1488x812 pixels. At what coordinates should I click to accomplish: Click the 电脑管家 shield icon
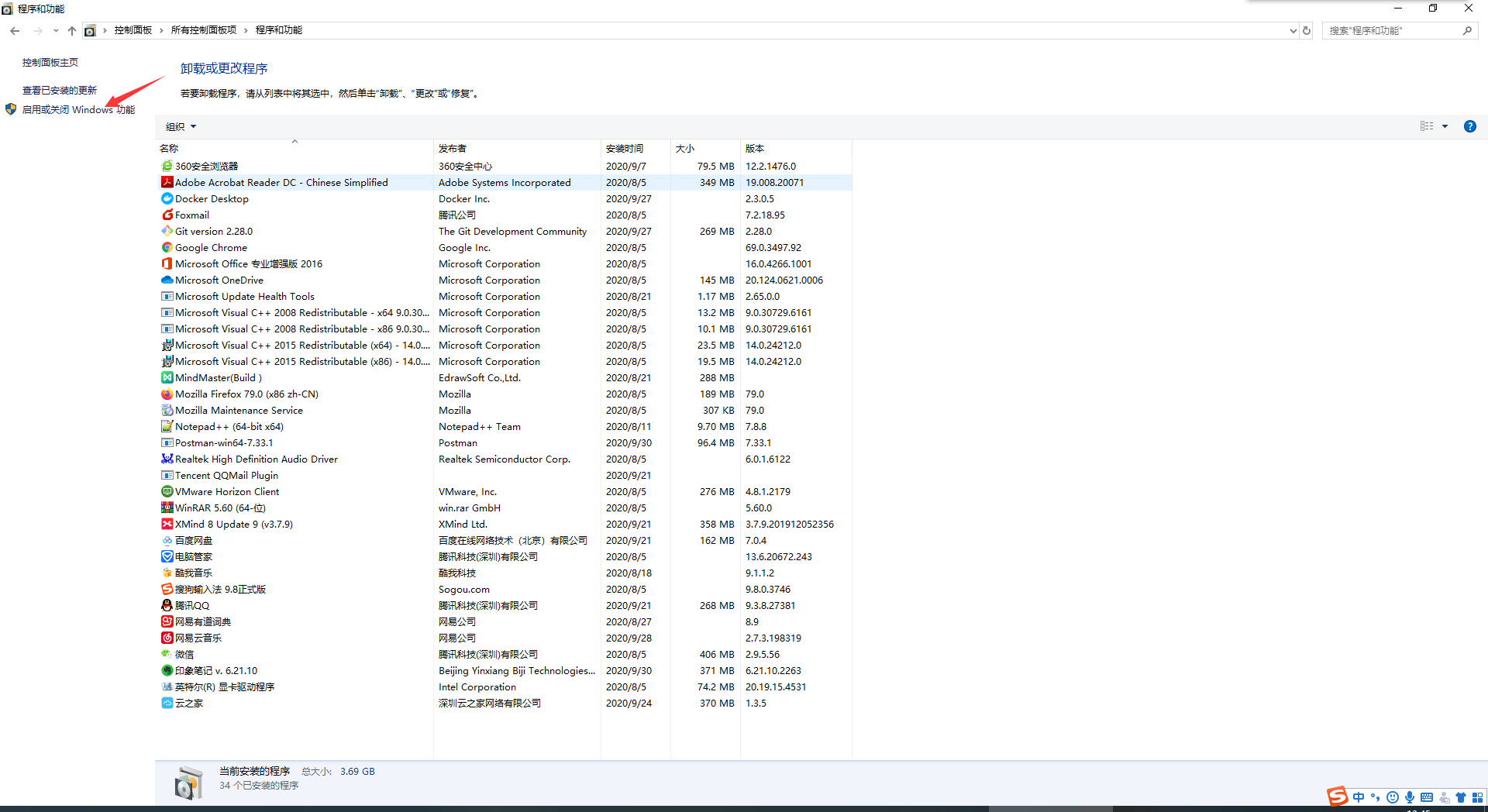click(167, 556)
